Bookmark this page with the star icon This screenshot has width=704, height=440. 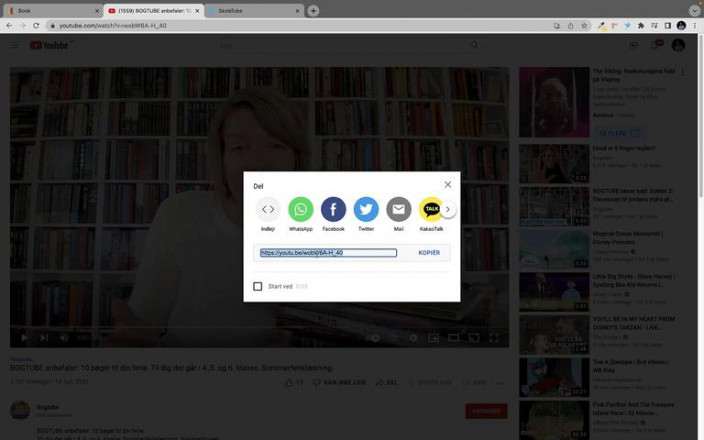584,25
